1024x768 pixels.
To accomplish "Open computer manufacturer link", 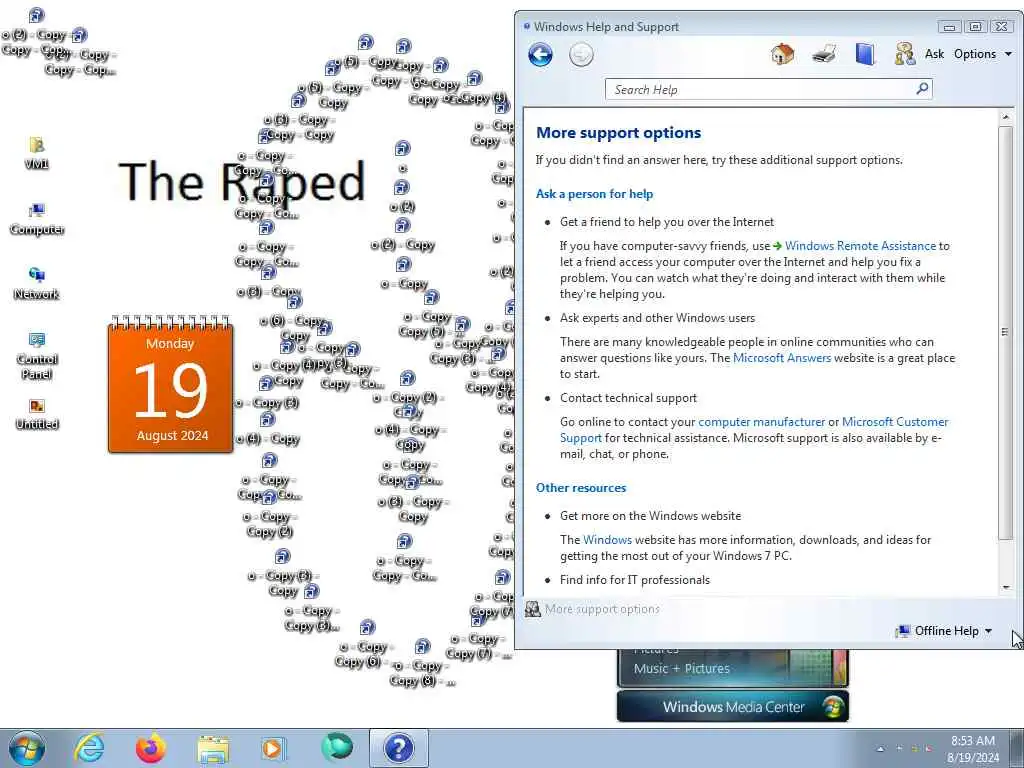I will (761, 422).
